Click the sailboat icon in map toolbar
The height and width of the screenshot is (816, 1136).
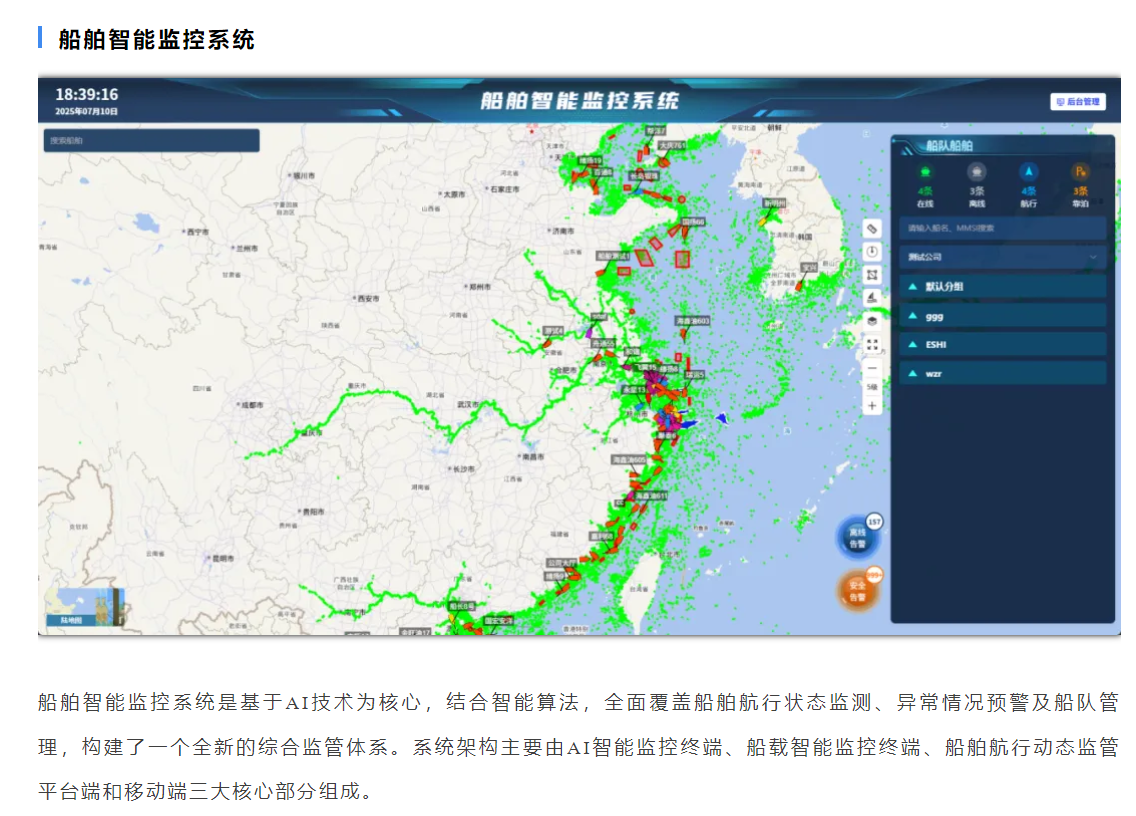(872, 298)
